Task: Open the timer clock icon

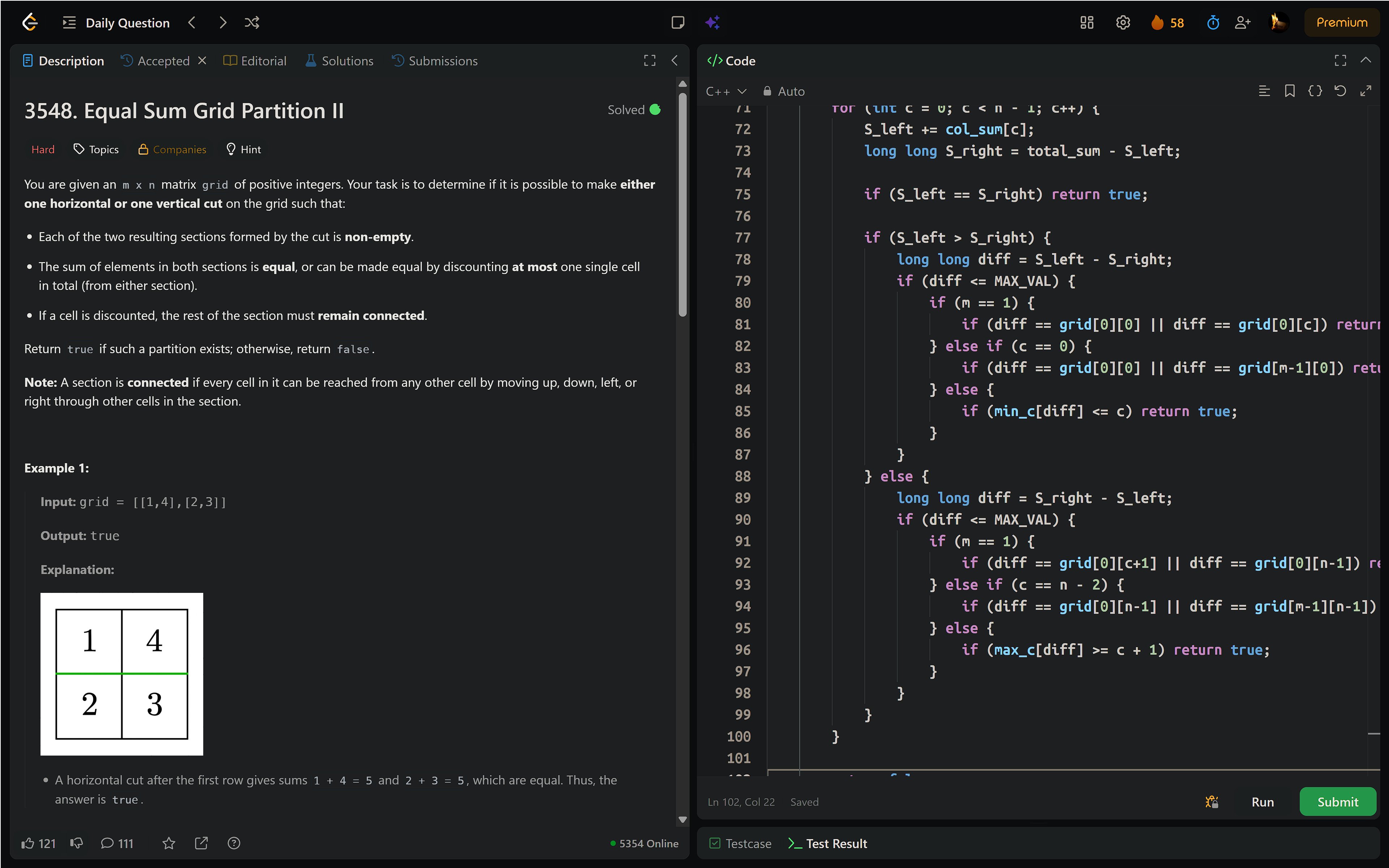Action: [1213, 22]
